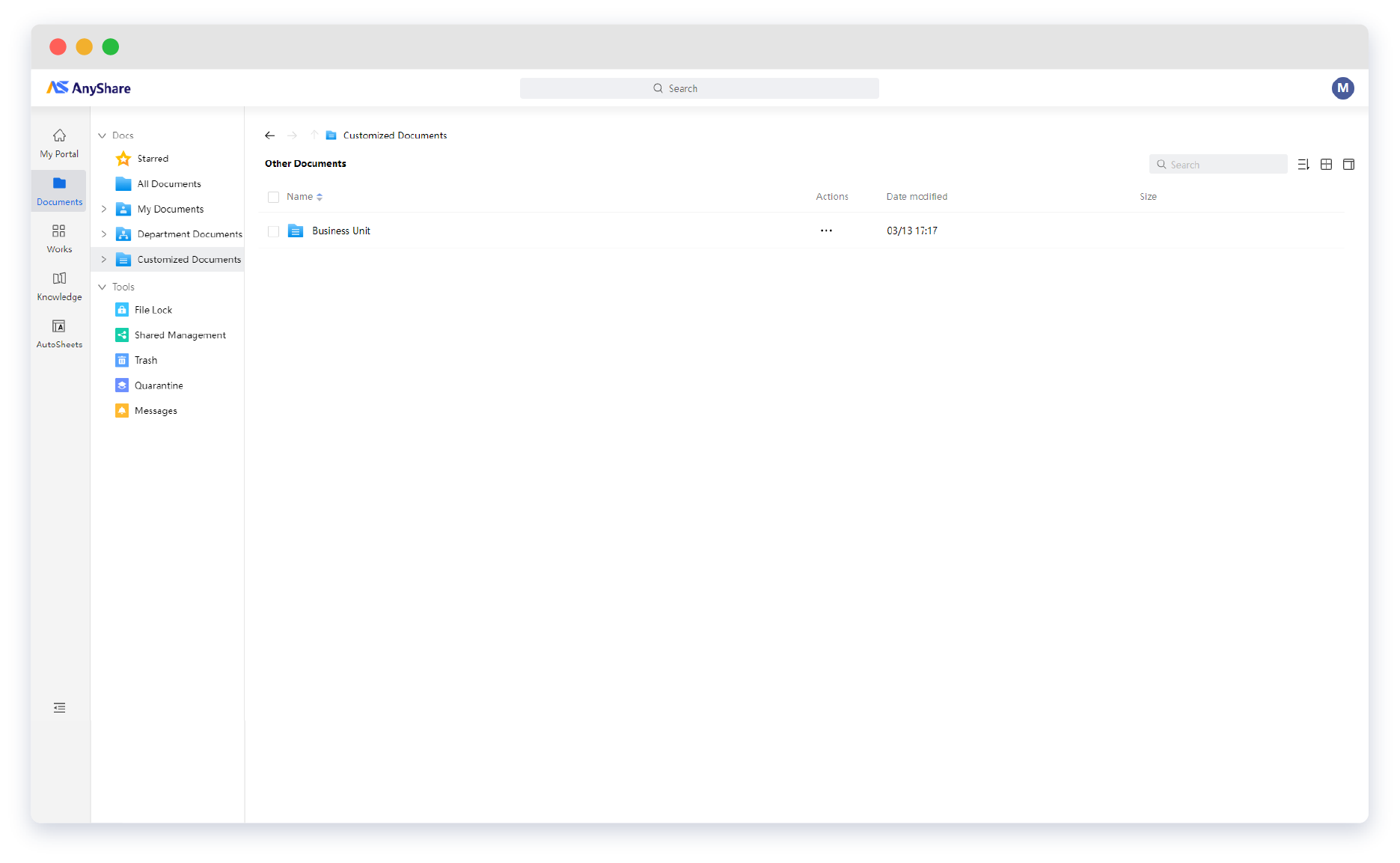
Task: Go to My Portal
Action: point(59,142)
